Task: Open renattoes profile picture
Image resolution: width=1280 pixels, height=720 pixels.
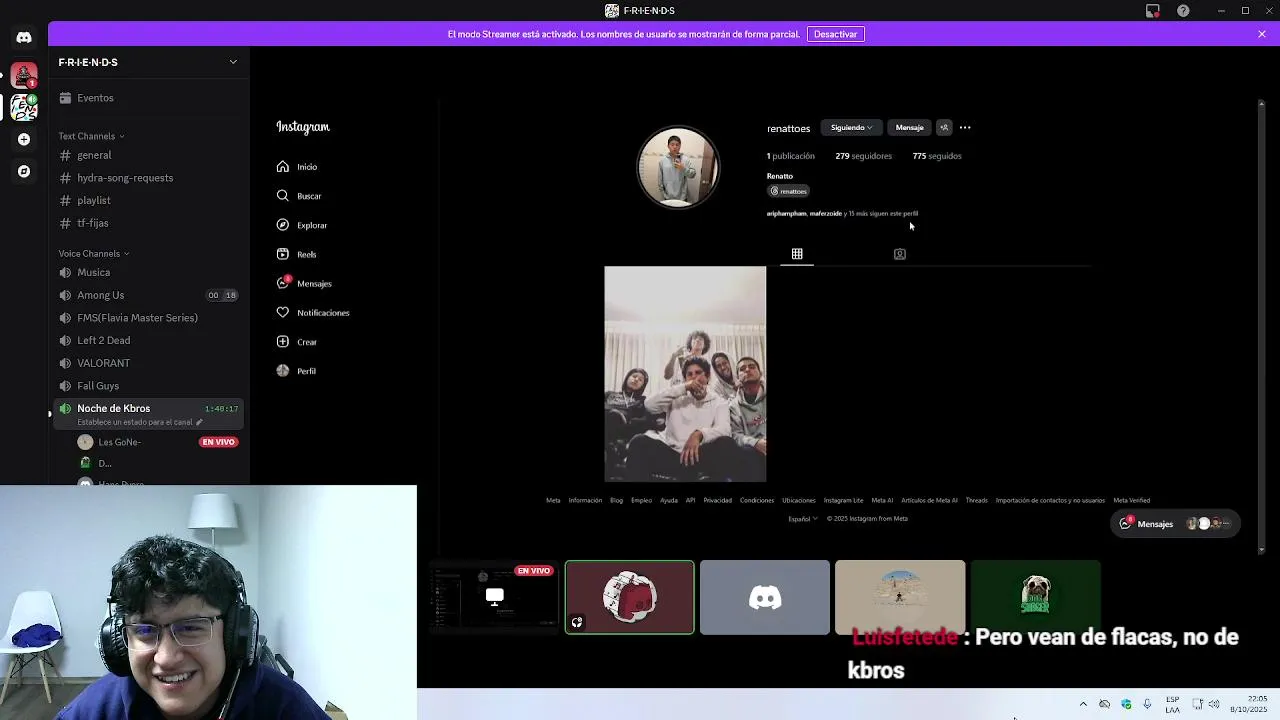Action: [678, 167]
